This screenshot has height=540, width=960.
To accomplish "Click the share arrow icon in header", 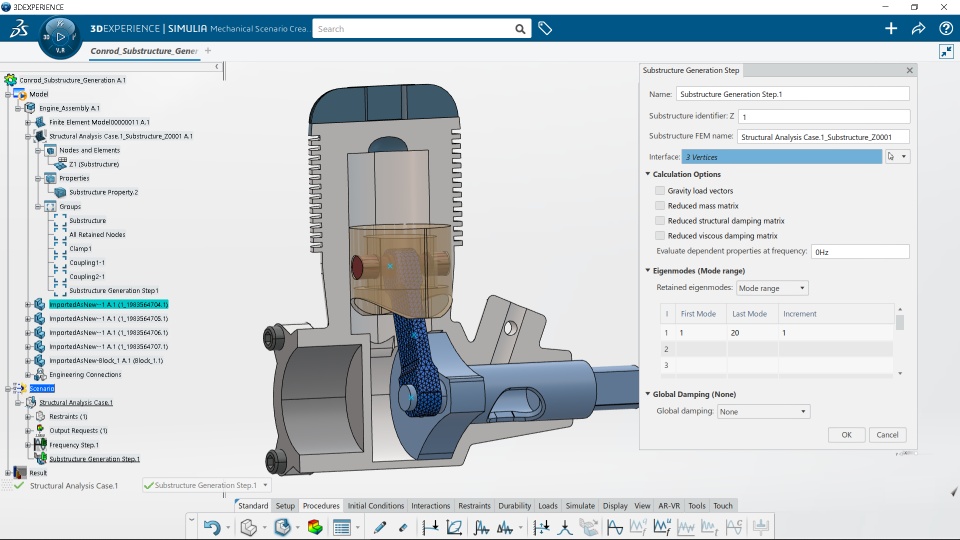I will (918, 28).
